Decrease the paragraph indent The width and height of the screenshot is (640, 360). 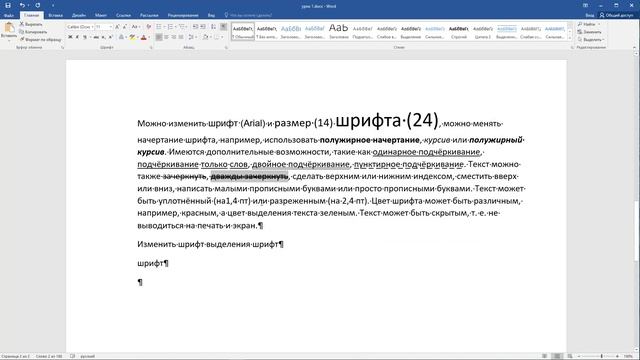pos(196,27)
